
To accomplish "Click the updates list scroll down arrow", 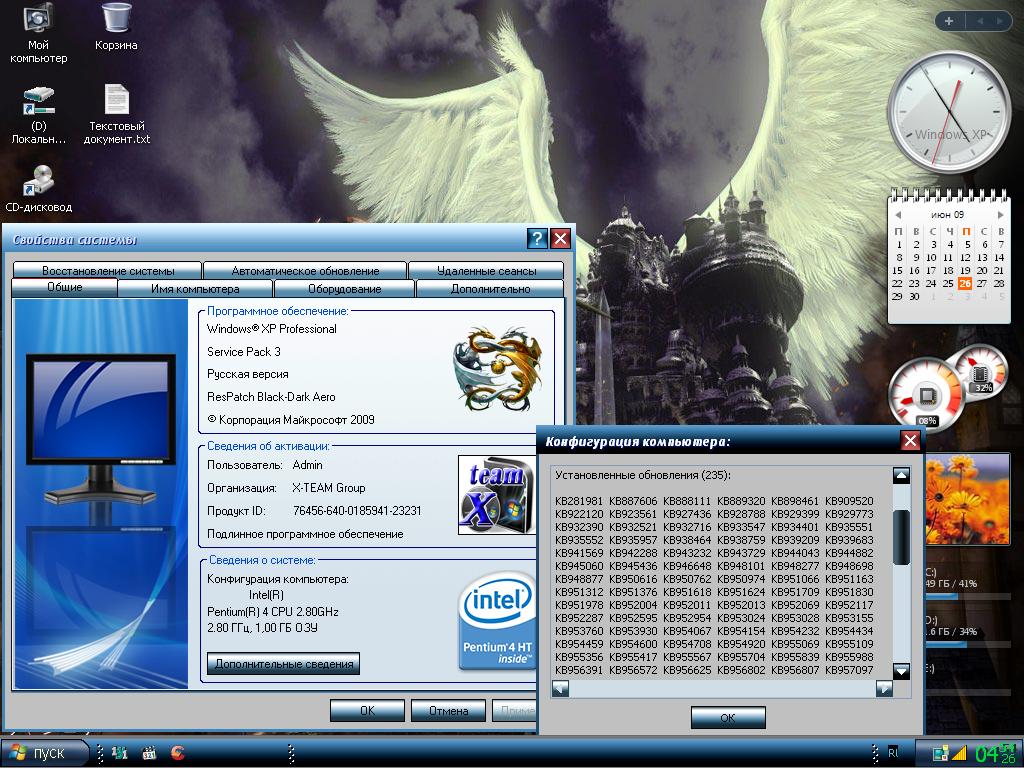I will coord(901,671).
